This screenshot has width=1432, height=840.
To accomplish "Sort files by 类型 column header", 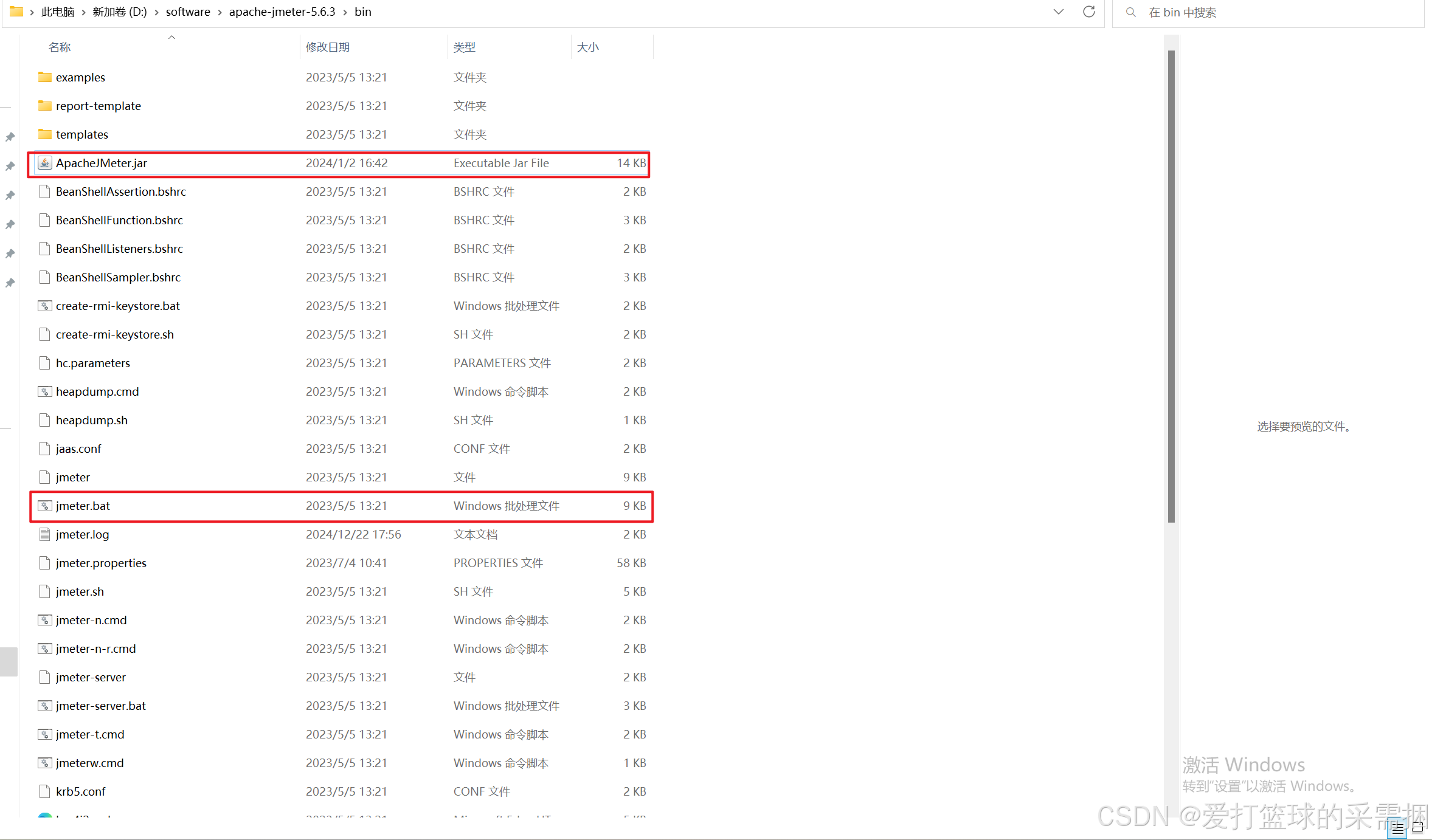I will click(x=464, y=47).
